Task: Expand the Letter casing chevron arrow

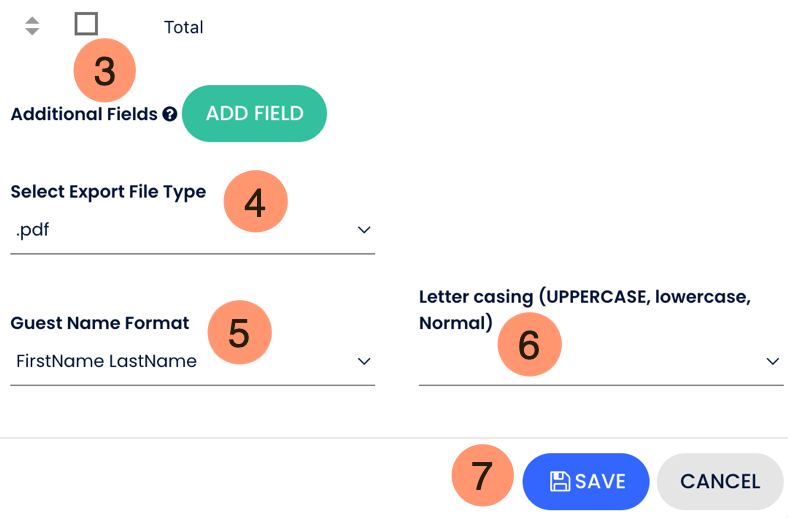Action: click(772, 361)
